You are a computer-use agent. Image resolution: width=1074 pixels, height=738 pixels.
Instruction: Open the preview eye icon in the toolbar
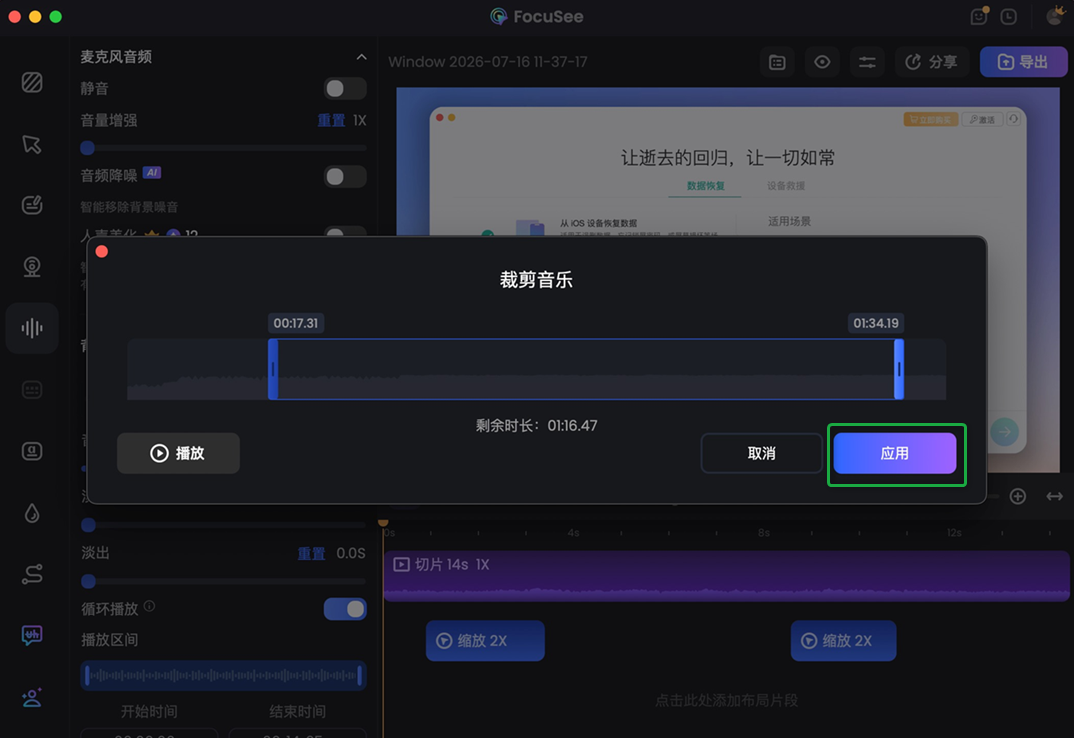pos(822,62)
